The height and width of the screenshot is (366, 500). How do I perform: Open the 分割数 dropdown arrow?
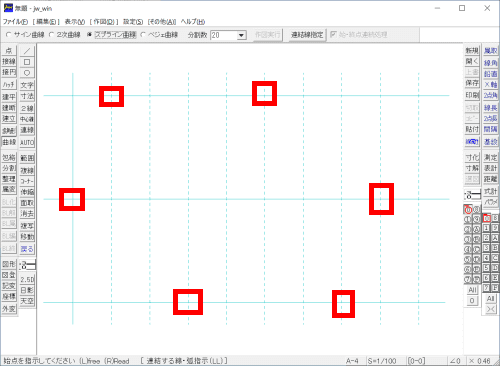(x=242, y=35)
